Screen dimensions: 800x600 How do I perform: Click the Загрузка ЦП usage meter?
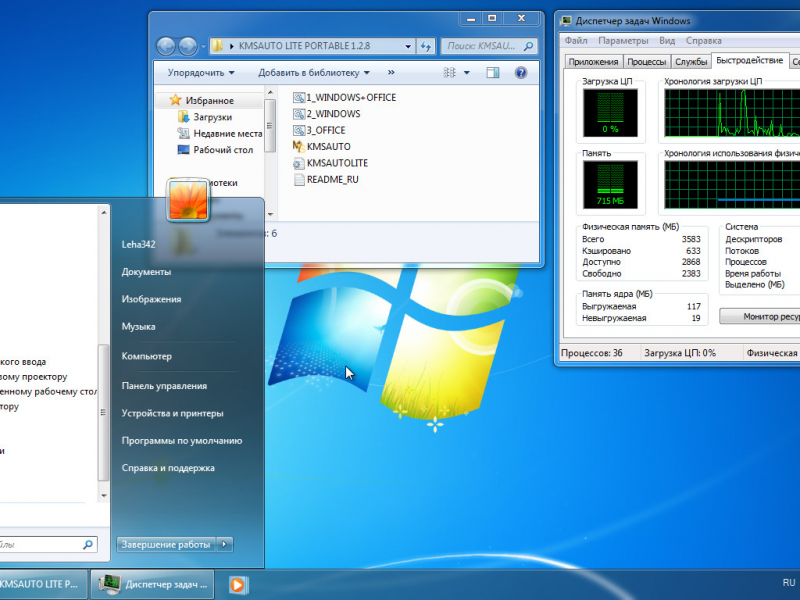pos(610,113)
